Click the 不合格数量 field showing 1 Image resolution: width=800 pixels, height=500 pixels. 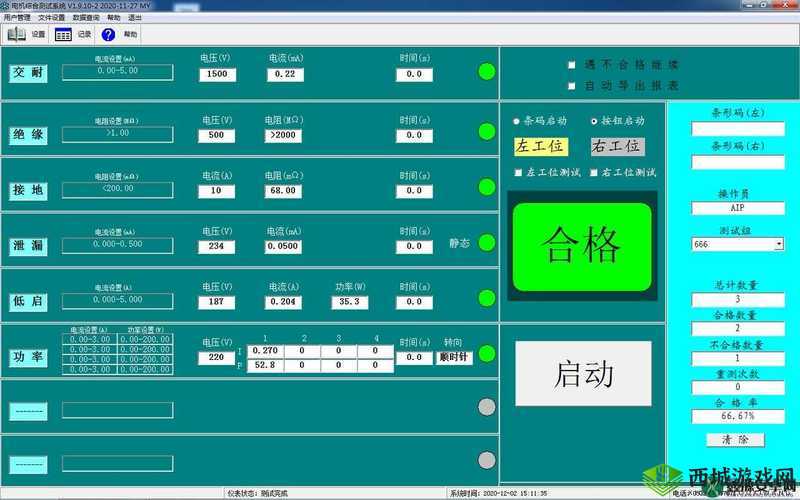738,358
